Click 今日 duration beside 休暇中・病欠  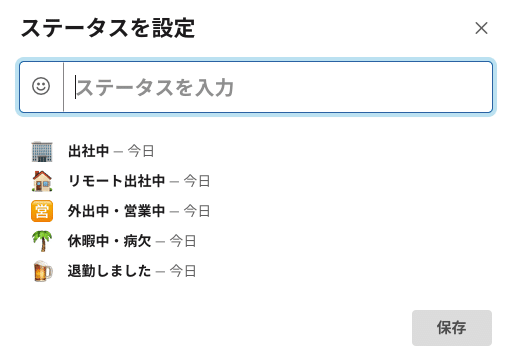(183, 241)
